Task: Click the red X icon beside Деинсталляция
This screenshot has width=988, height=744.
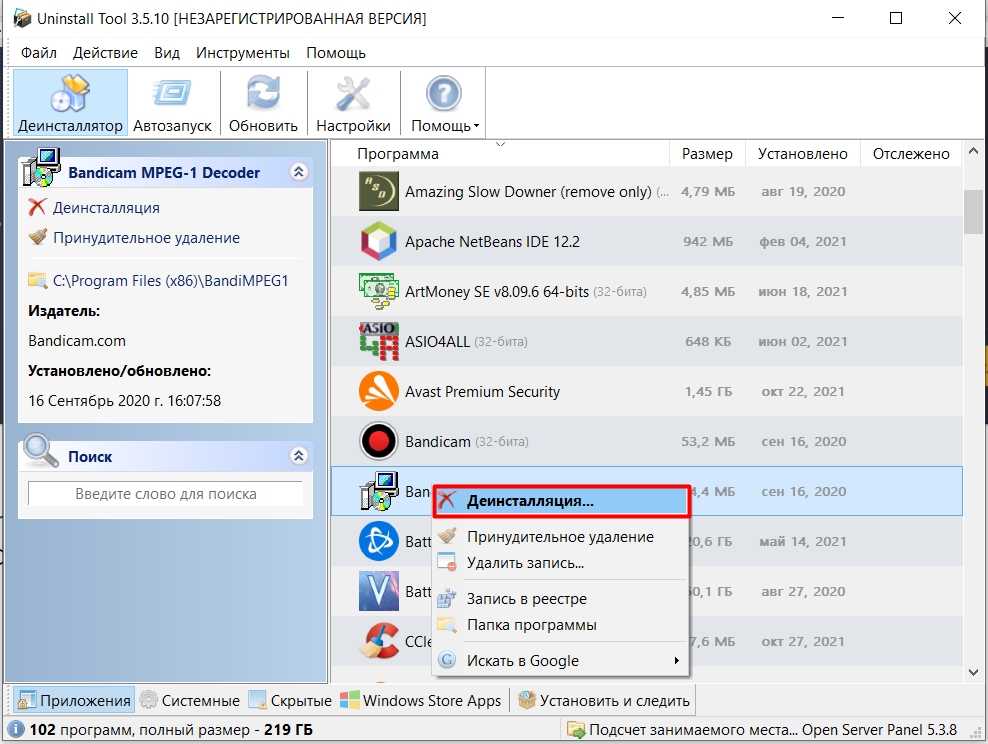Action: coord(37,207)
